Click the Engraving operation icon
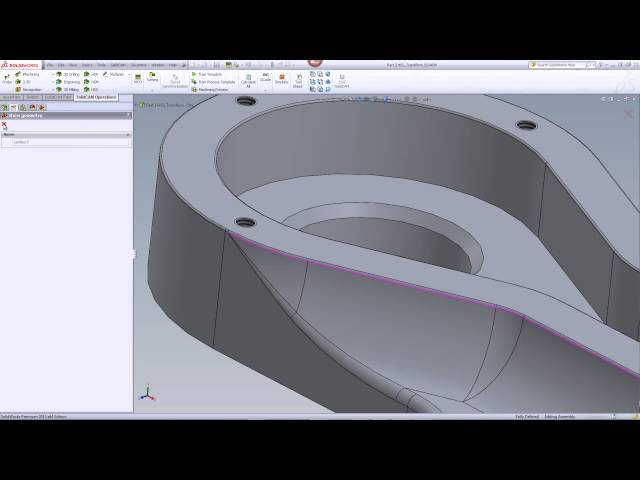Screen dimensions: 640x480 (59, 82)
